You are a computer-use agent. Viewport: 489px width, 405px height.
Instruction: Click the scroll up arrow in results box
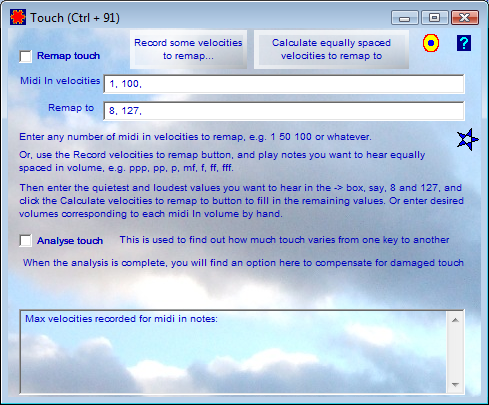455,320
